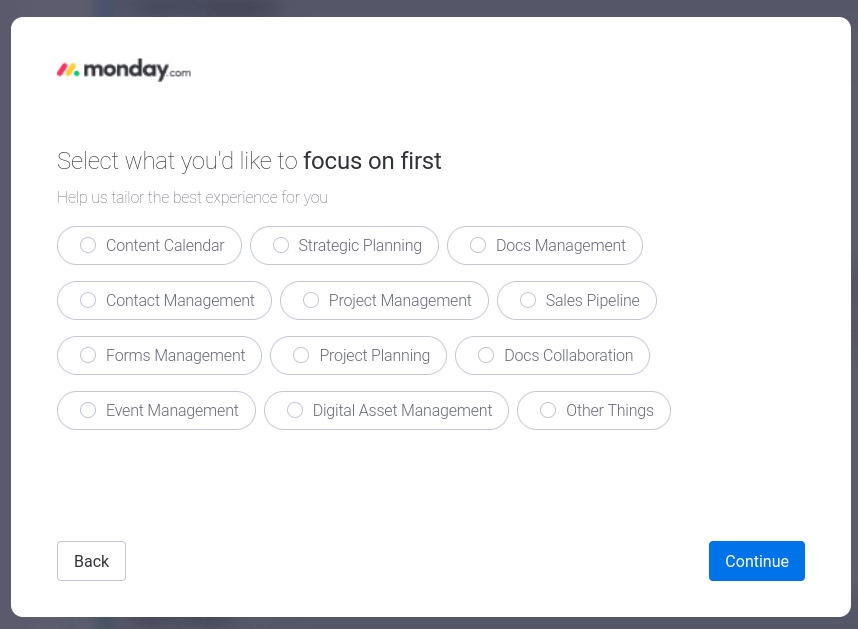Select the Content Calendar option

(x=149, y=246)
